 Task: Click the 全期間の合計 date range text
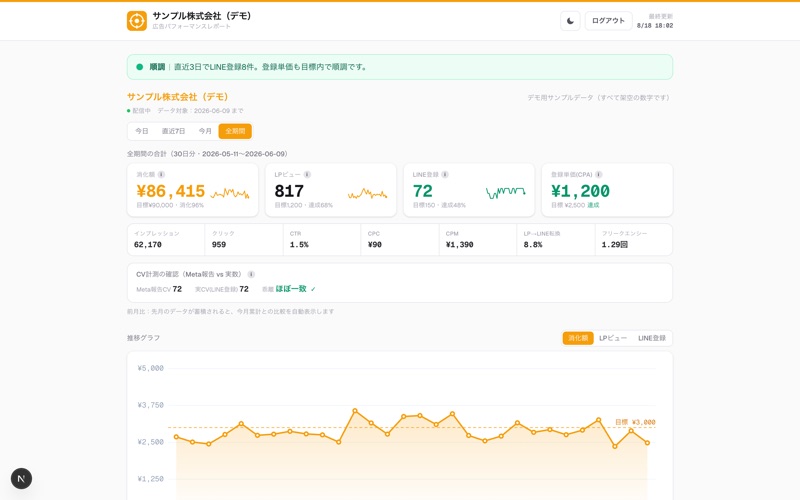tap(207, 154)
